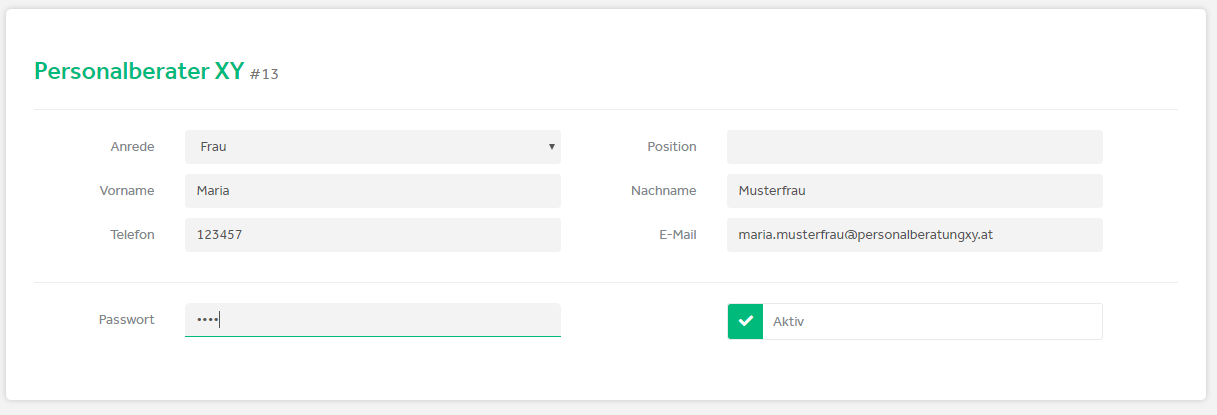
Task: Click the Telefon field showing 123457
Action: tap(373, 235)
